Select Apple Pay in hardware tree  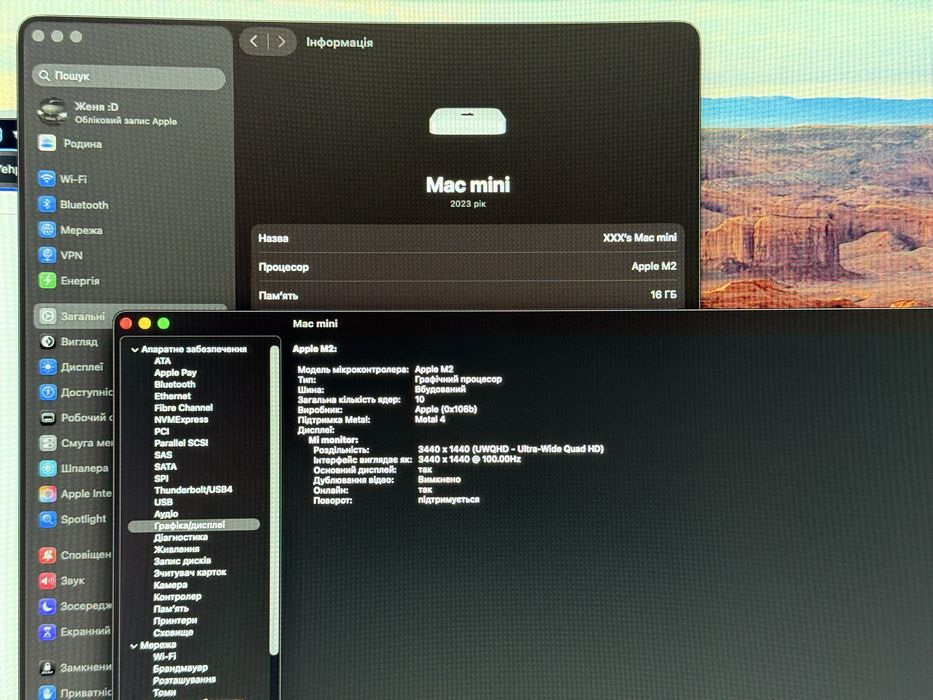[x=175, y=373]
